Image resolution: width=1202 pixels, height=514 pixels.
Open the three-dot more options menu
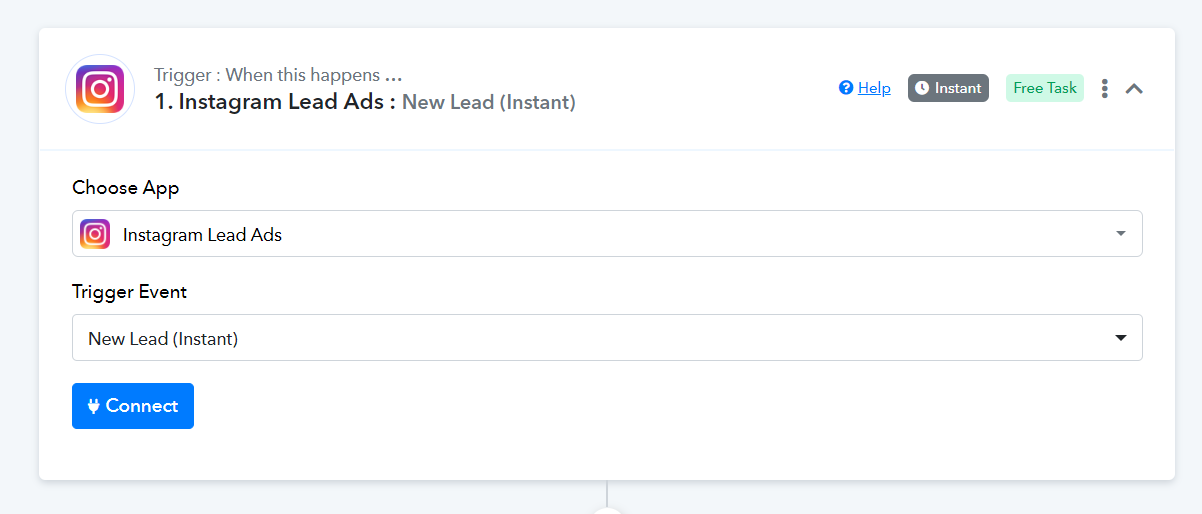pyautogui.click(x=1105, y=88)
